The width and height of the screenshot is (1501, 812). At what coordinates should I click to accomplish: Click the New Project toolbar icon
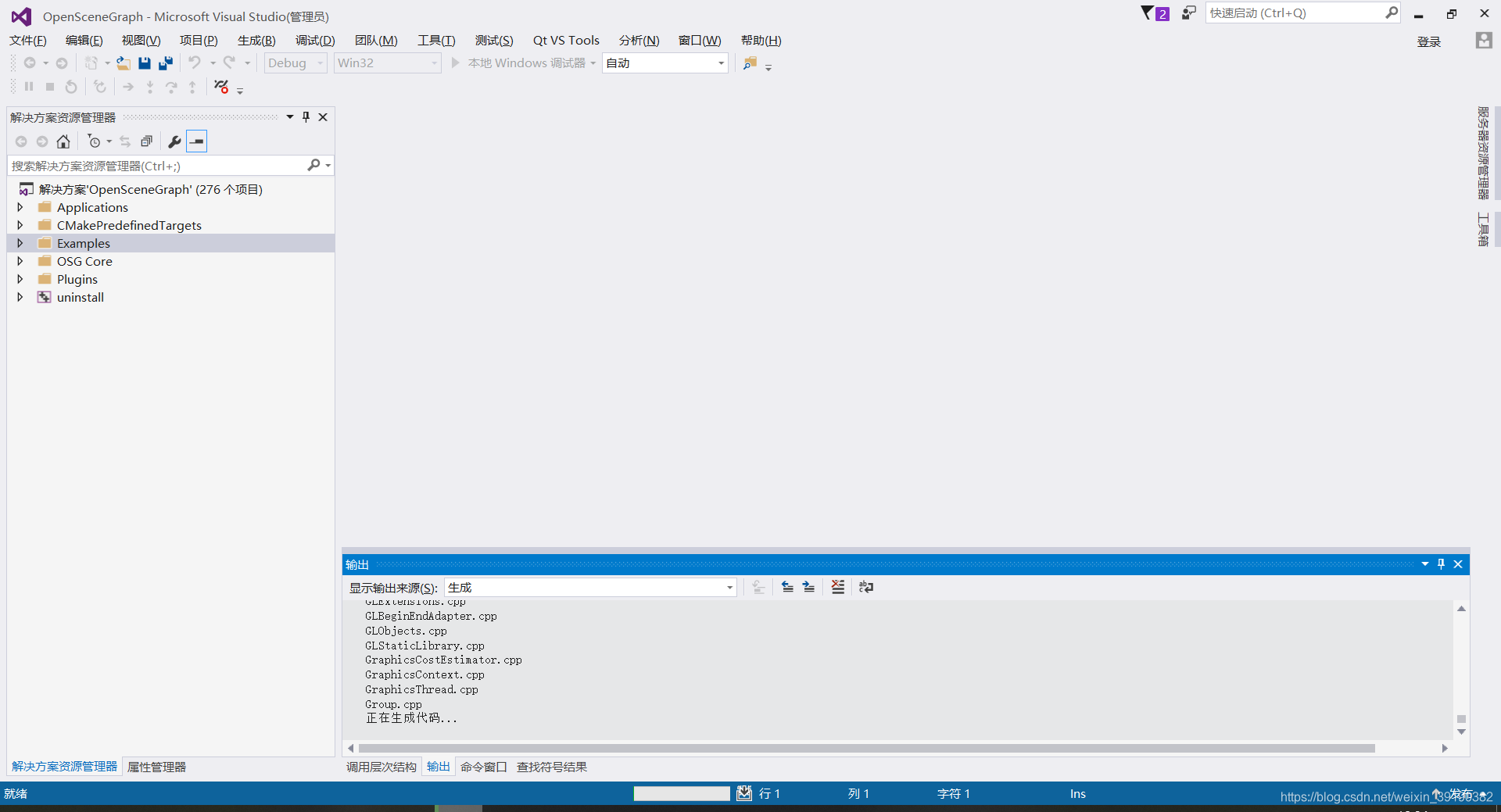tap(91, 63)
